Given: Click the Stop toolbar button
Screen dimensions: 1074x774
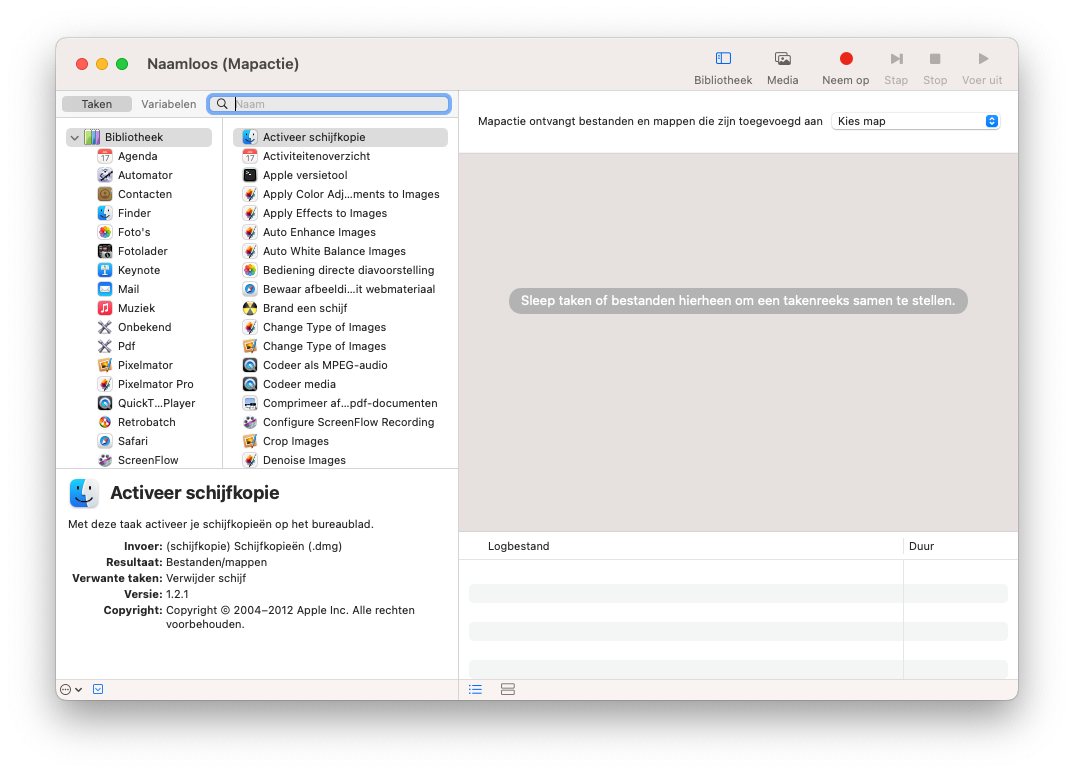Looking at the screenshot, I should (x=935, y=68).
